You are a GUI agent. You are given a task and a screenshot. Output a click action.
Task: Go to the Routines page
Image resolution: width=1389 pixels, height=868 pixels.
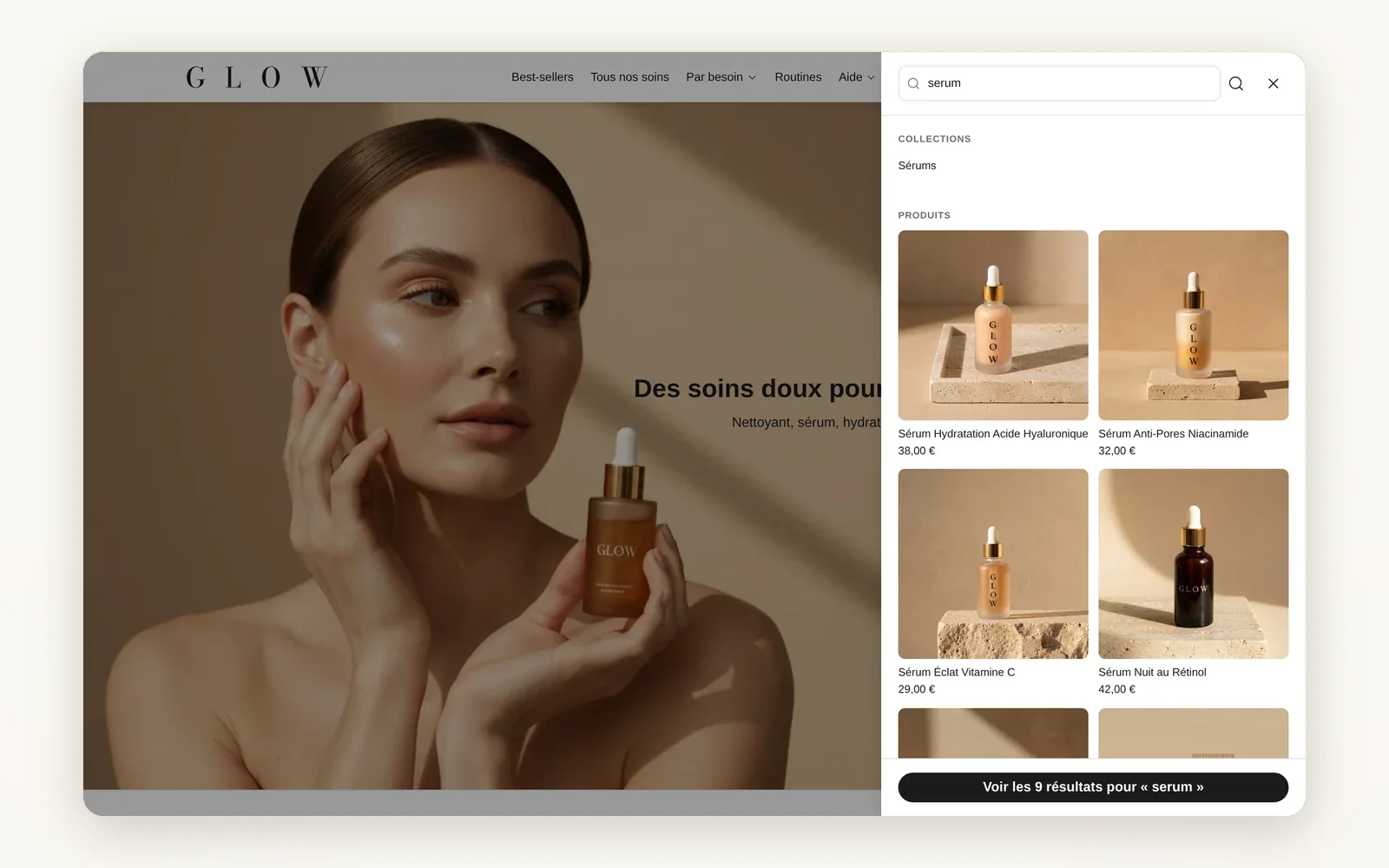tap(798, 77)
